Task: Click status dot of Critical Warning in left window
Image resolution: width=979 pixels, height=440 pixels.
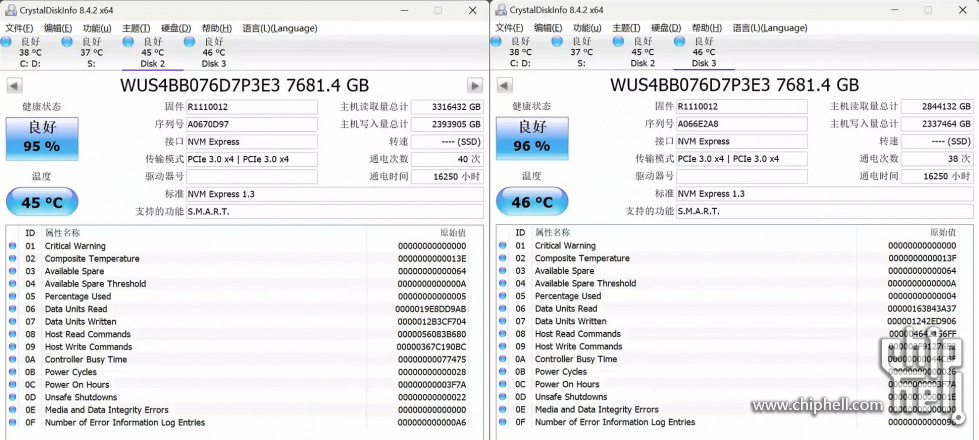Action: pyautogui.click(x=12, y=246)
